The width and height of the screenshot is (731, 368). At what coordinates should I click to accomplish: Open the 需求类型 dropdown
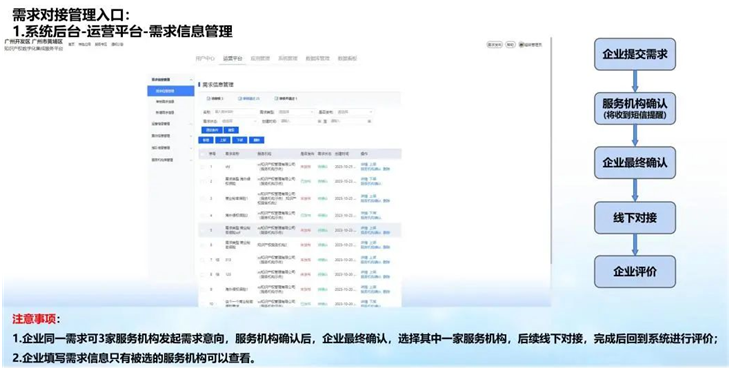pos(297,112)
